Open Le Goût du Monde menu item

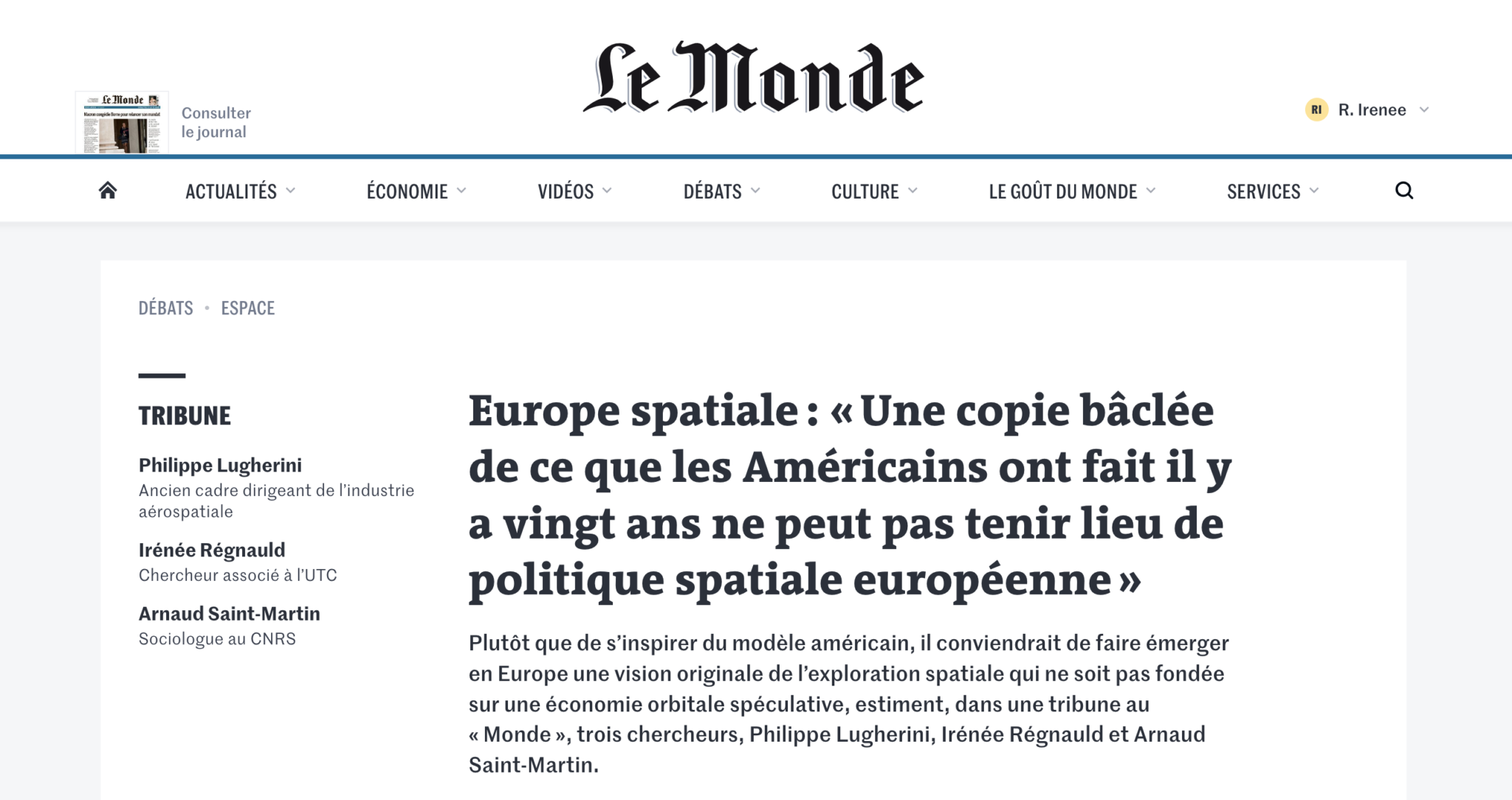(1063, 191)
